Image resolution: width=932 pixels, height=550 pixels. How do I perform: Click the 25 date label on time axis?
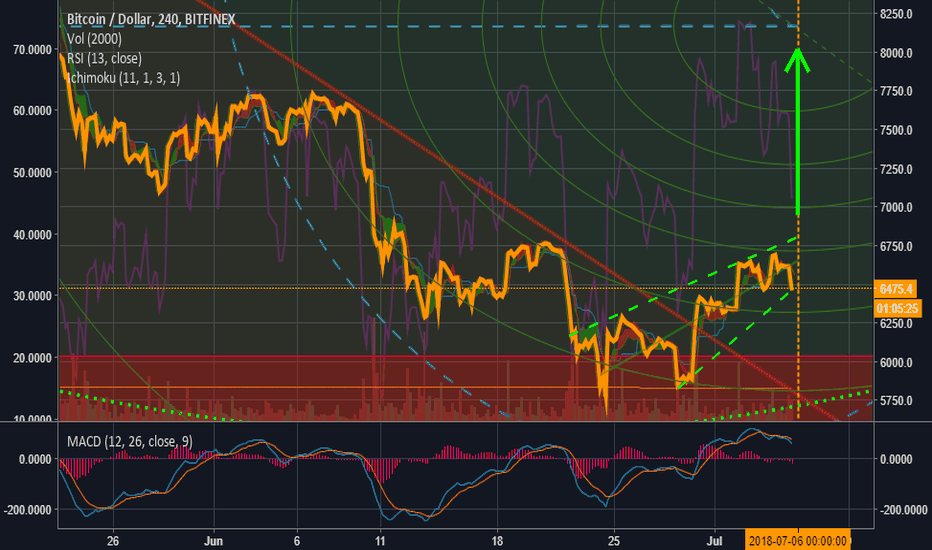coord(613,541)
